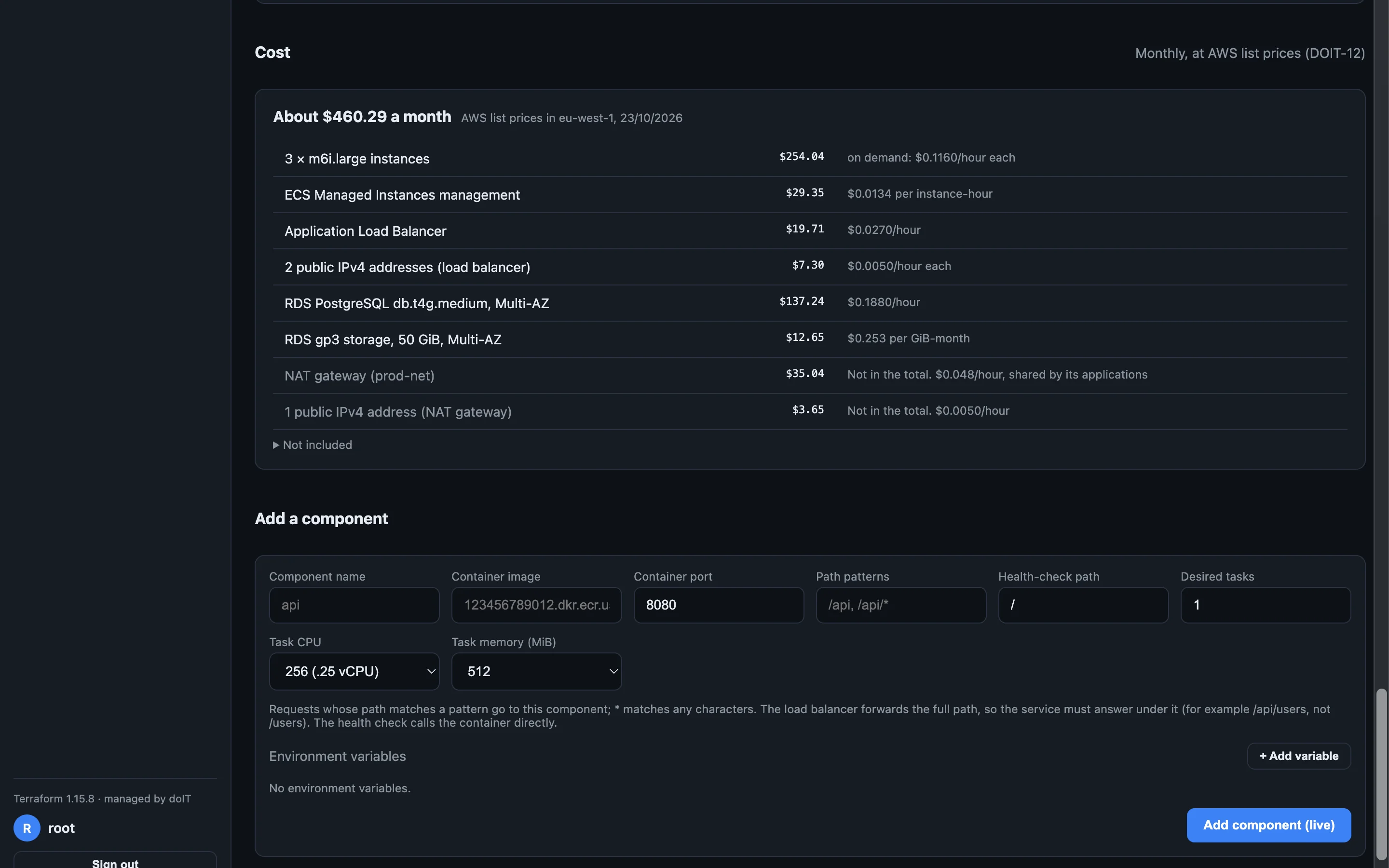Focus the Component name field
This screenshot has height=868, width=1389.
tap(354, 605)
